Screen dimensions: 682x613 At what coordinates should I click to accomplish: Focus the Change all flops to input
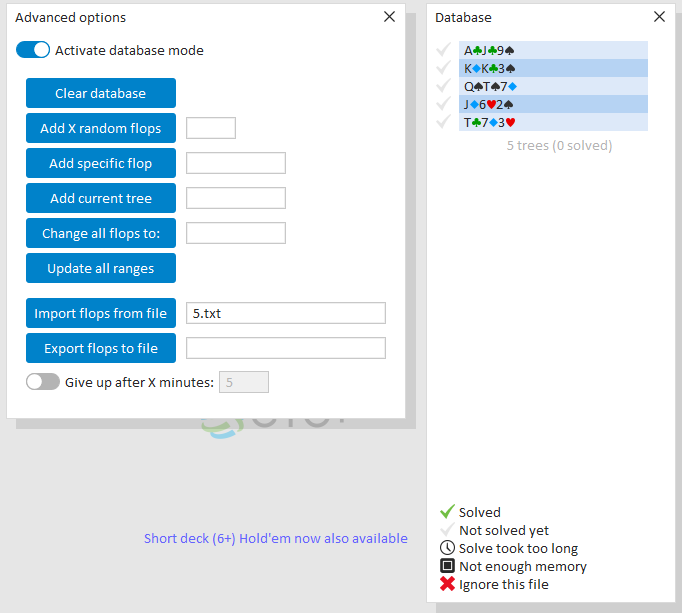[x=236, y=233]
